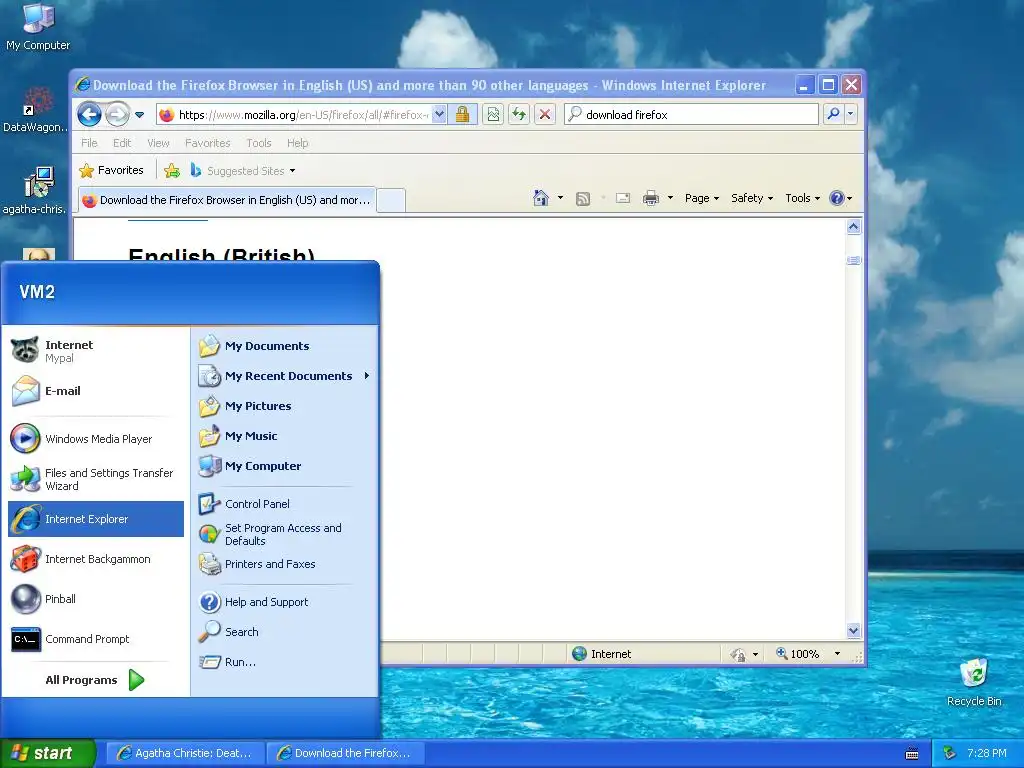1024x768 pixels.
Task: Click the on-screen keyboard tray icon
Action: point(912,754)
